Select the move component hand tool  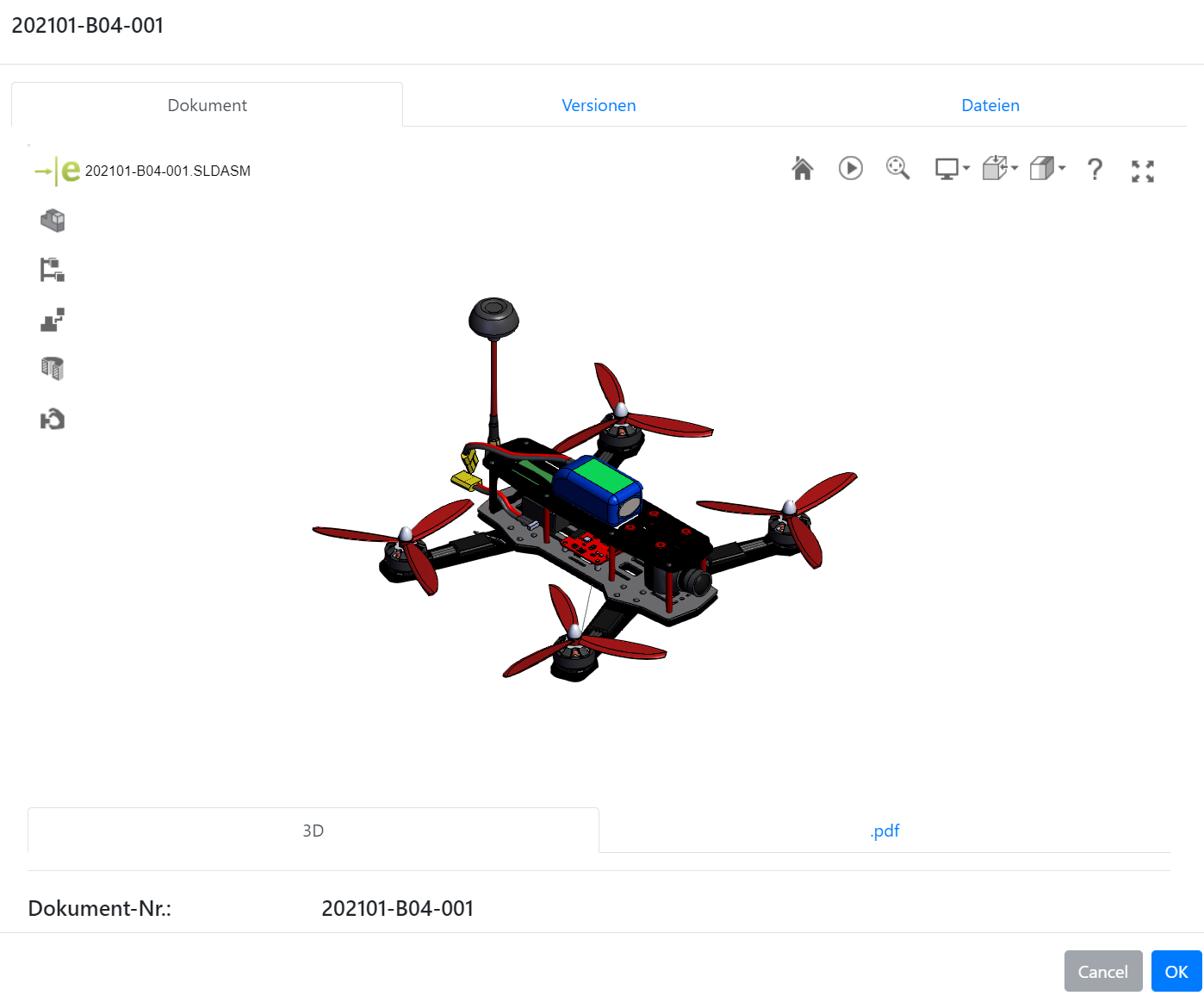coord(53,420)
